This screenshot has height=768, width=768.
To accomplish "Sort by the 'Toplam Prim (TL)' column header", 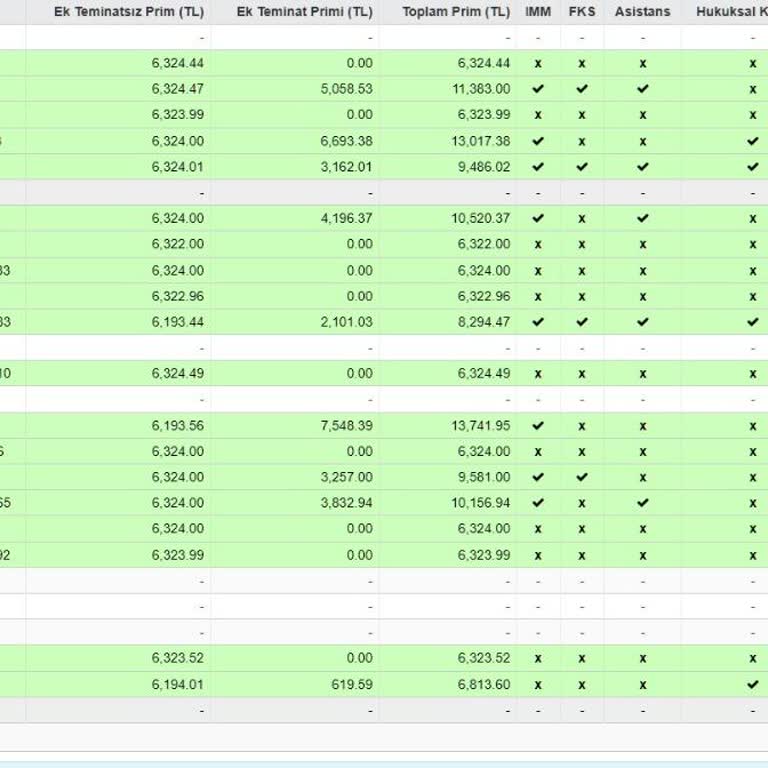I will [456, 12].
